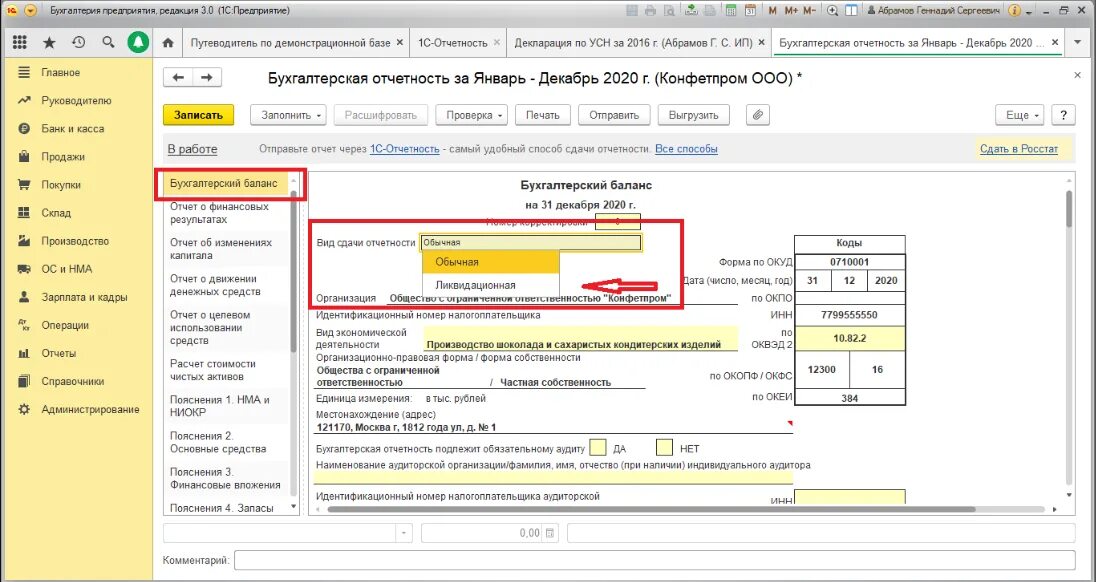Open Favorites star icon
The width and height of the screenshot is (1096, 582).
[x=49, y=43]
